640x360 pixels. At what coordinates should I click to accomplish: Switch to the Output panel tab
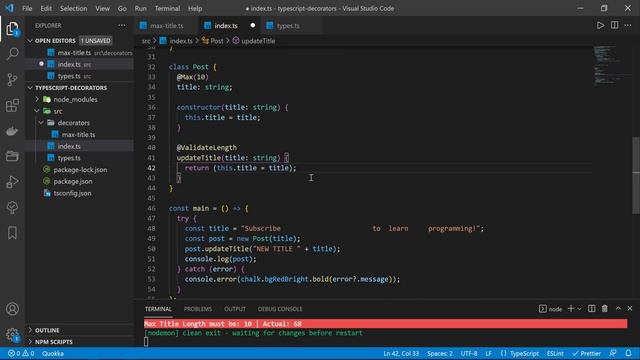point(235,309)
